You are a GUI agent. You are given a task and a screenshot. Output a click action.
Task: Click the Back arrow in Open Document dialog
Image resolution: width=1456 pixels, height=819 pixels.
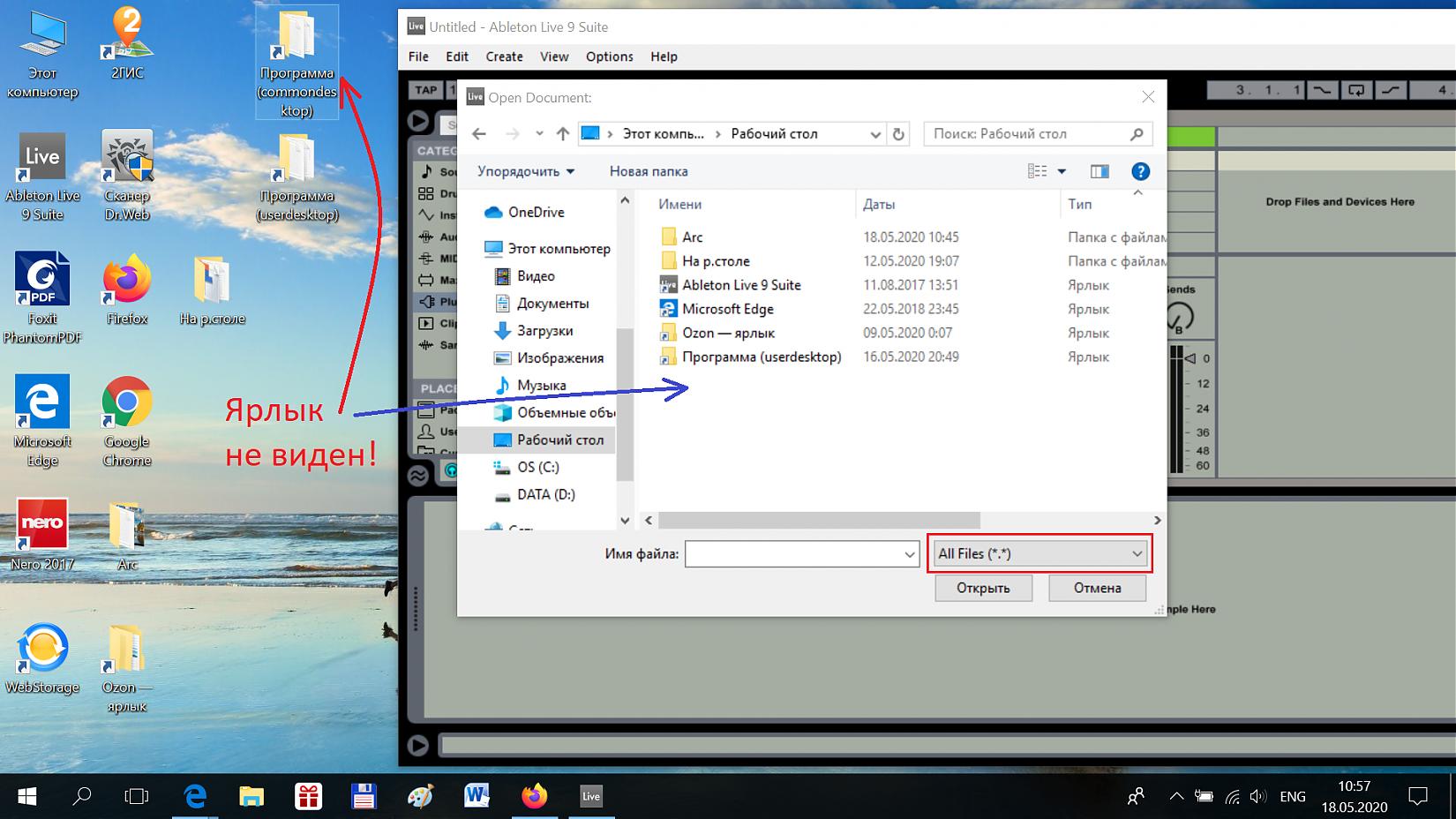pos(479,134)
